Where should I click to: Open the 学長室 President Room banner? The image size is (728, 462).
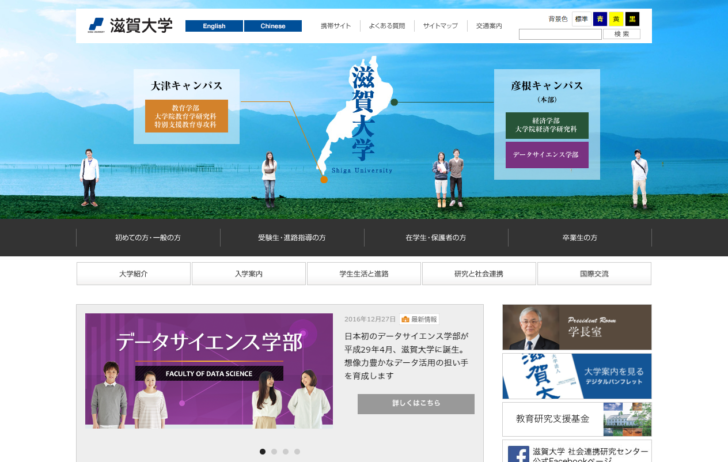pos(577,327)
